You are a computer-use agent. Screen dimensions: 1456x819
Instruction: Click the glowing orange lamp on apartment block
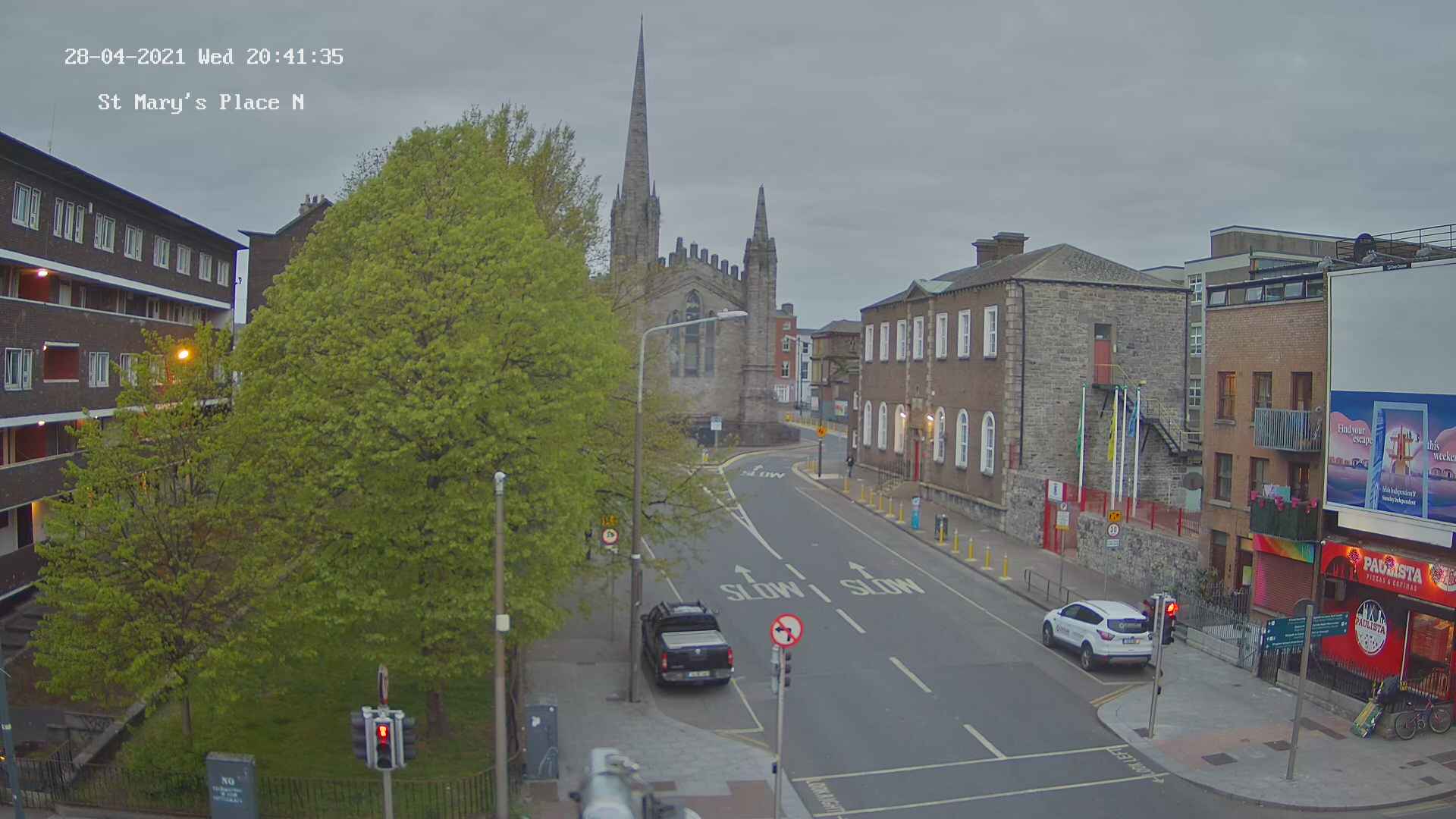click(x=182, y=353)
